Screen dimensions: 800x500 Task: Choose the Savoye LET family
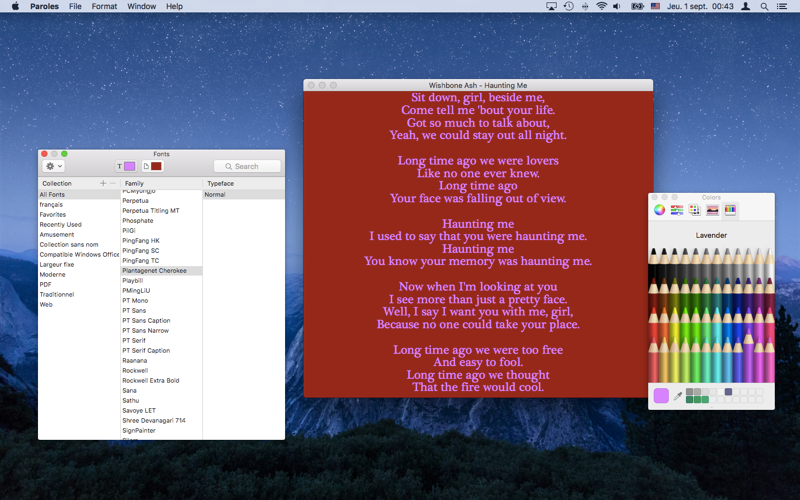161,410
